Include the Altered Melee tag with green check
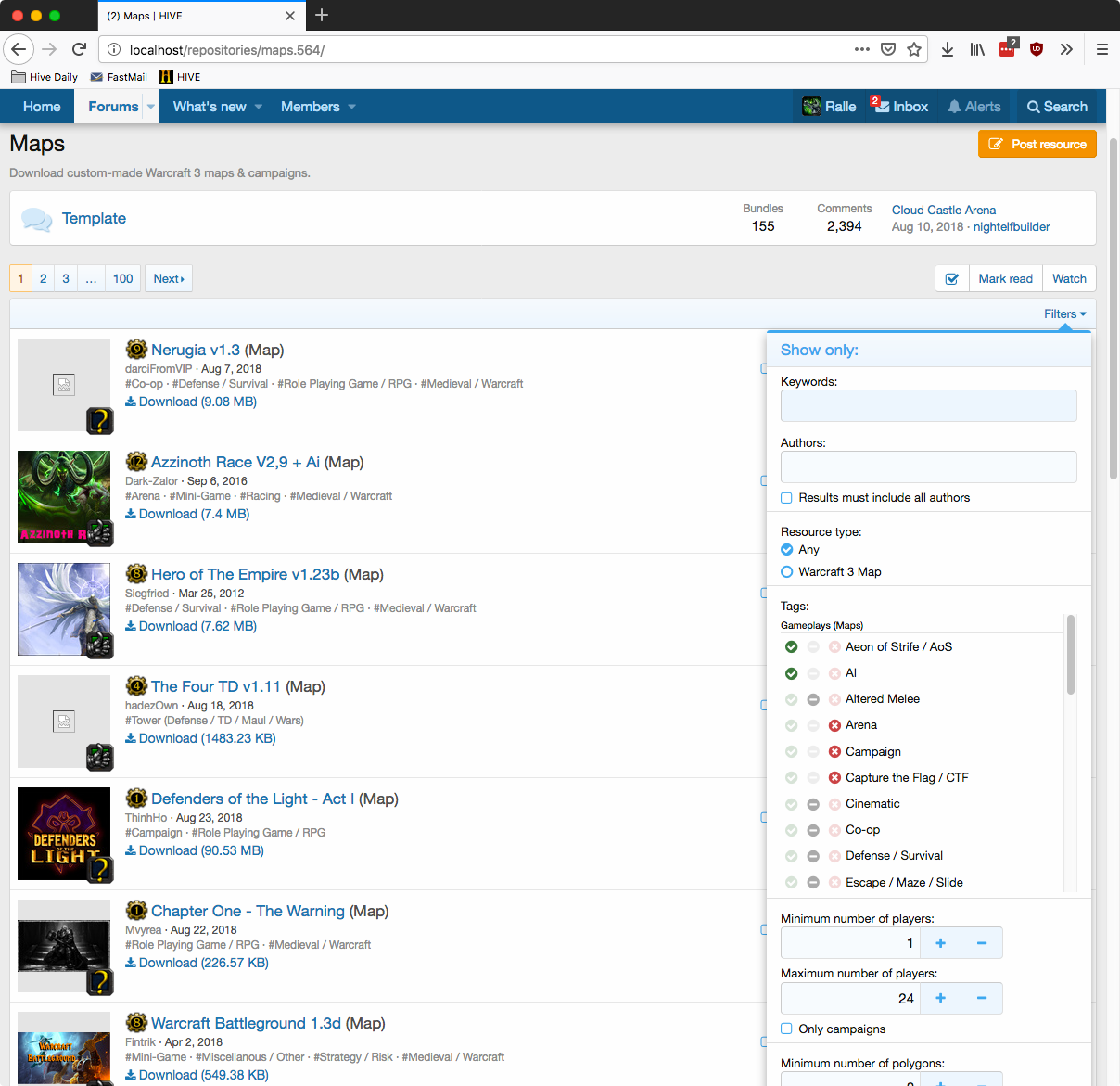This screenshot has width=1120, height=1086. click(x=791, y=699)
